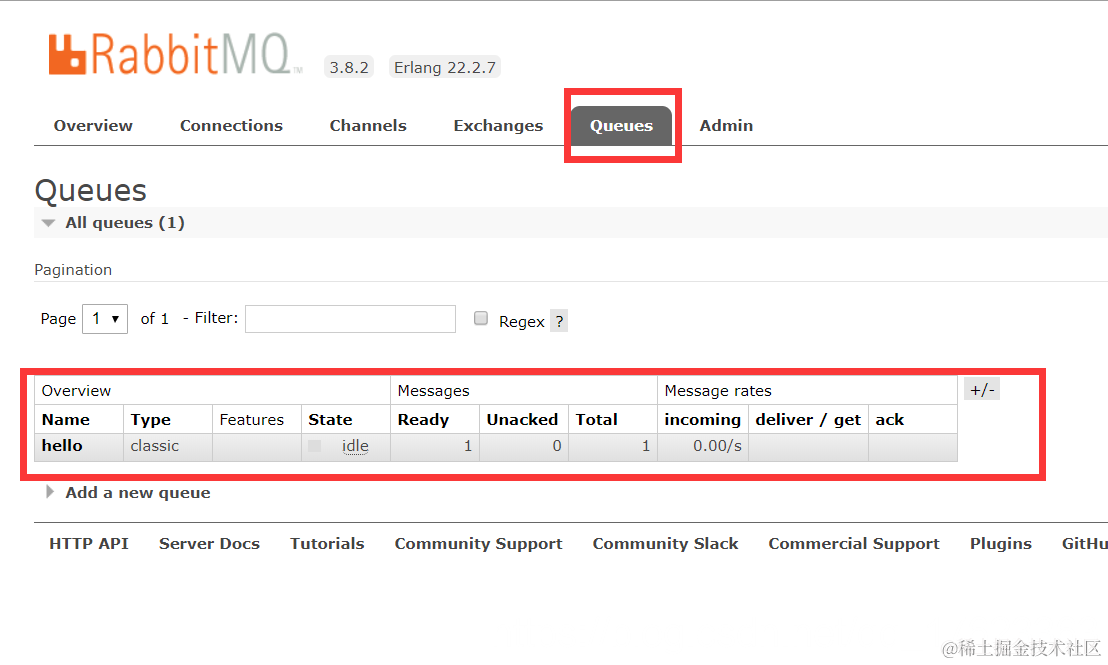Sort by deliver / get rate
The width and height of the screenshot is (1108, 665).
(808, 420)
